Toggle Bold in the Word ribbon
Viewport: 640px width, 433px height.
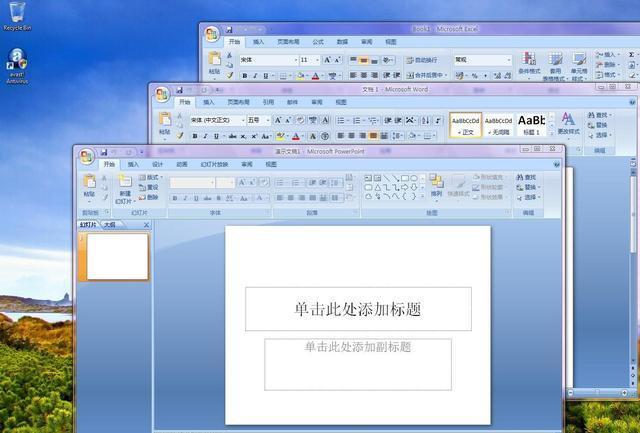coord(195,136)
